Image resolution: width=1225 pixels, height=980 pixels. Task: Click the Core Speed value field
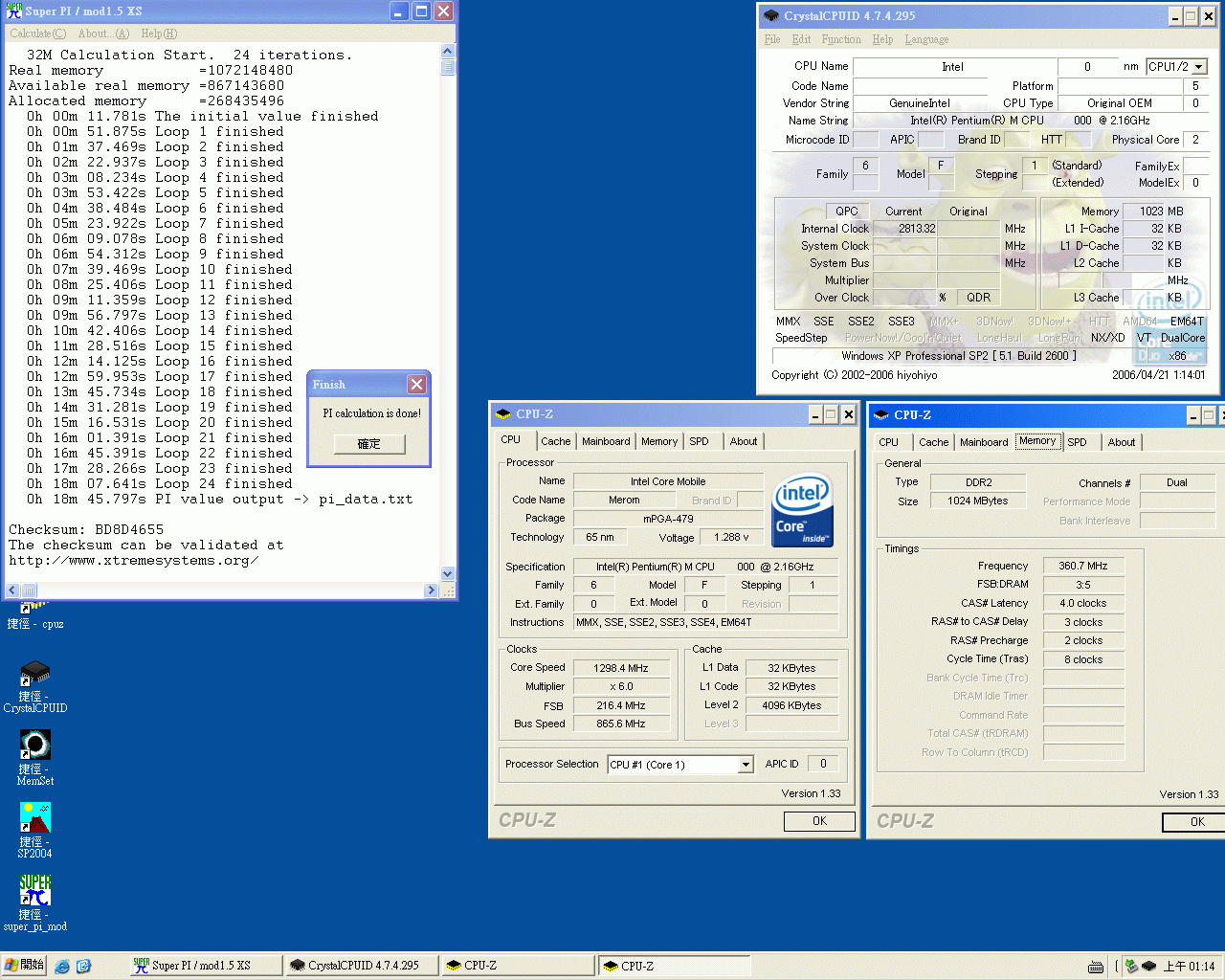[620, 668]
